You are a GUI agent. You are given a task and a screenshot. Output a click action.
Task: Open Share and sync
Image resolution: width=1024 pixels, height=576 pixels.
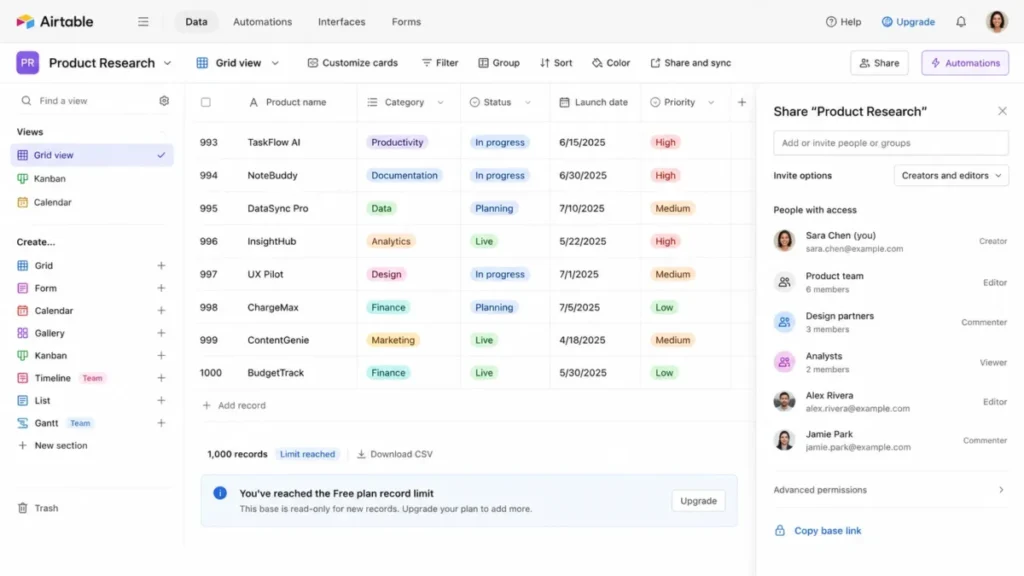point(691,63)
